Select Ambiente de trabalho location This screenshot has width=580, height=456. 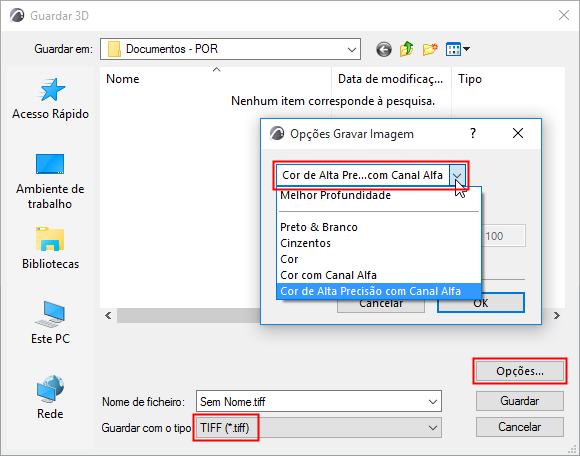50,181
